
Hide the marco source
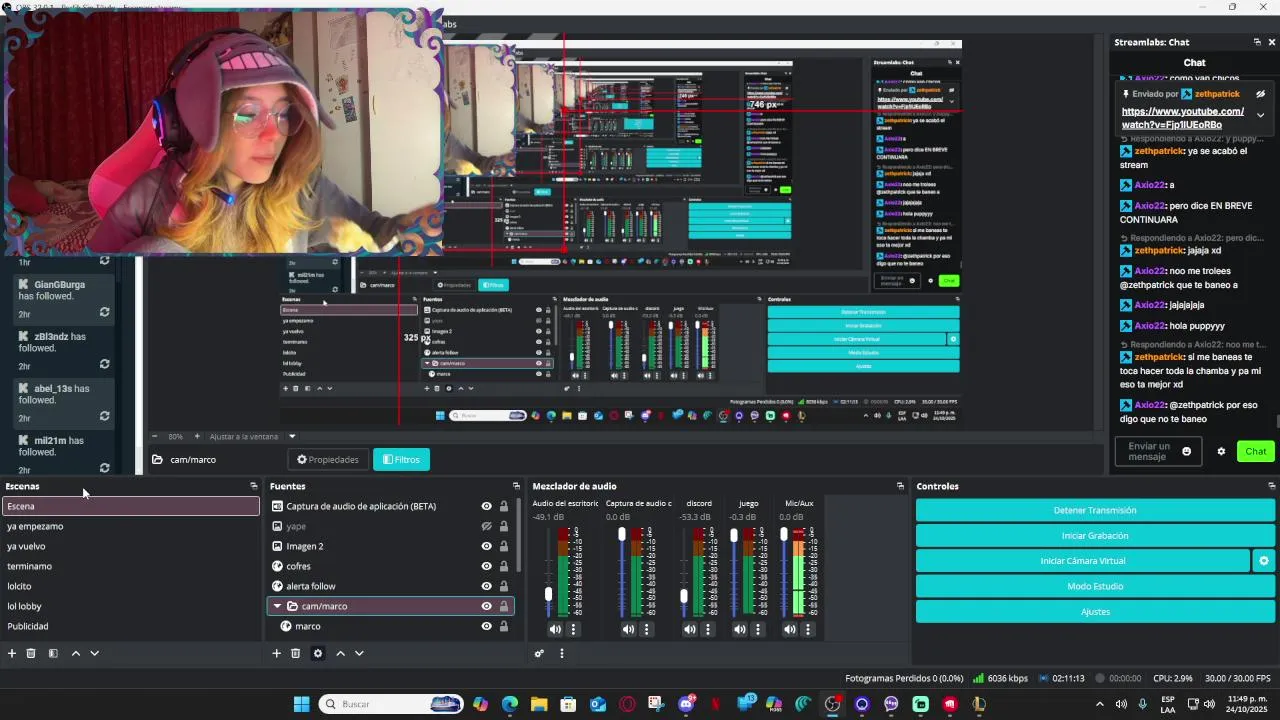click(x=487, y=626)
